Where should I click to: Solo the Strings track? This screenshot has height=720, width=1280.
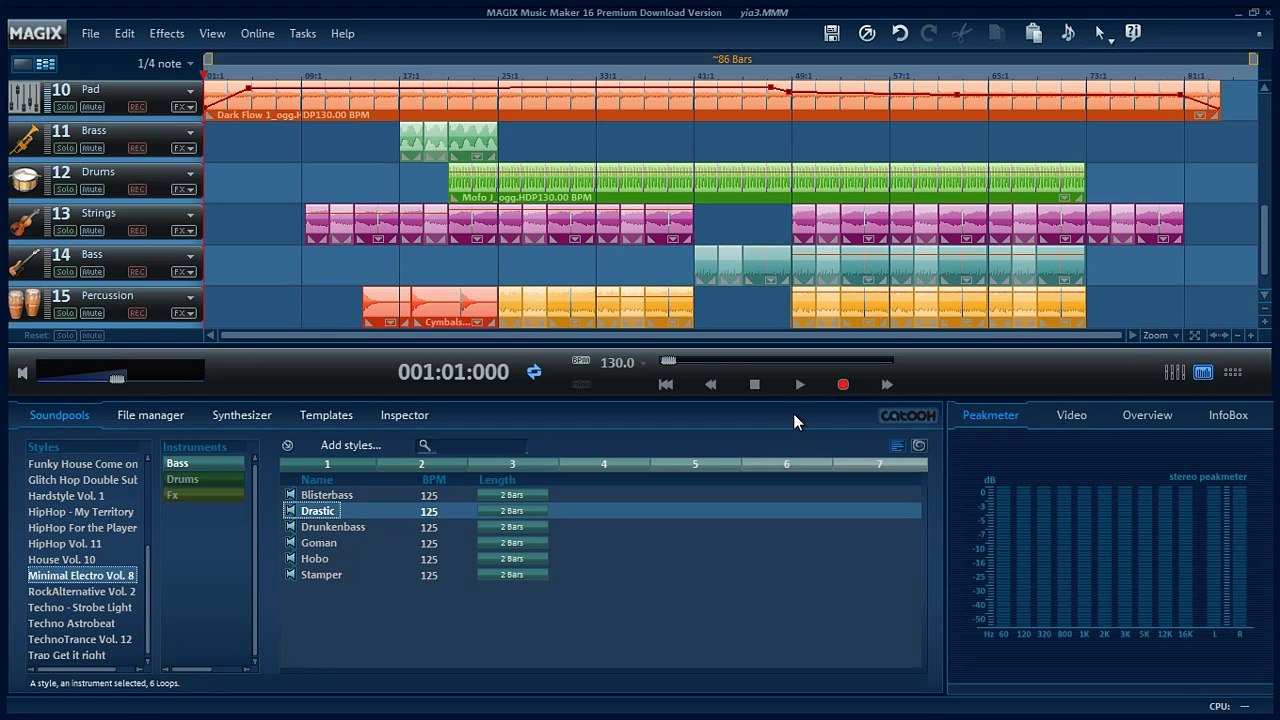[x=65, y=231]
